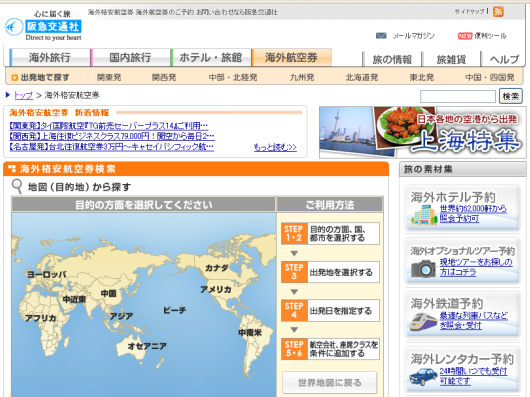This screenshot has width=530, height=397.
Task: Click the STEP 1・2 instruction box
Action: tap(330, 233)
